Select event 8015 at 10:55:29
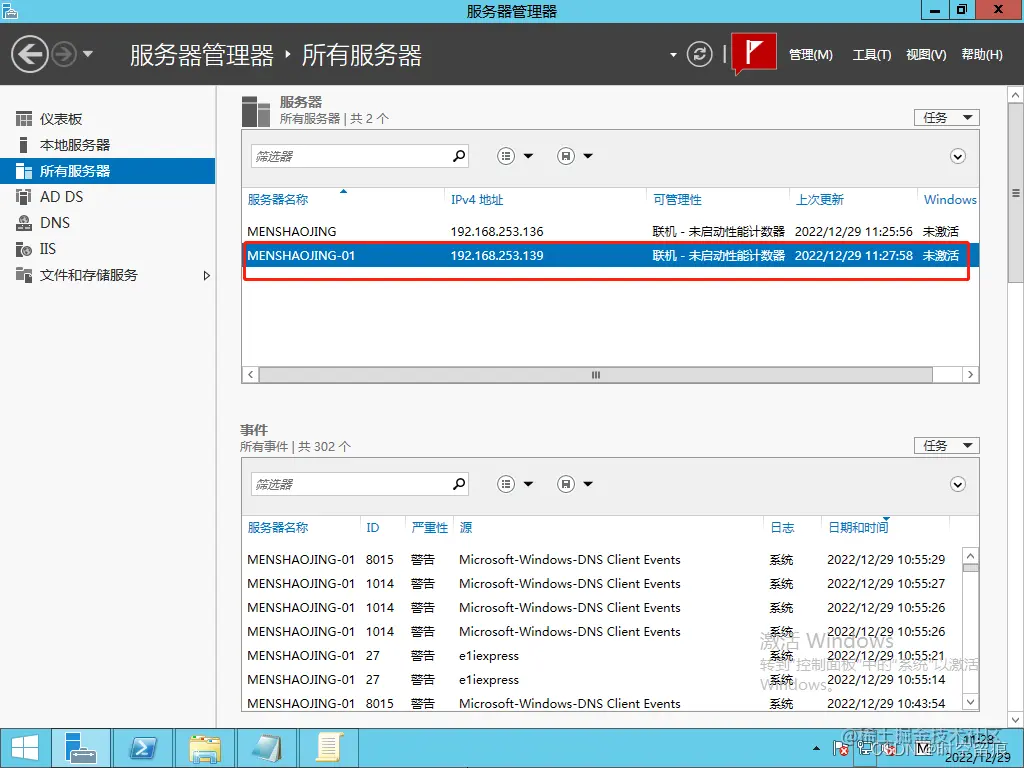 pos(601,560)
